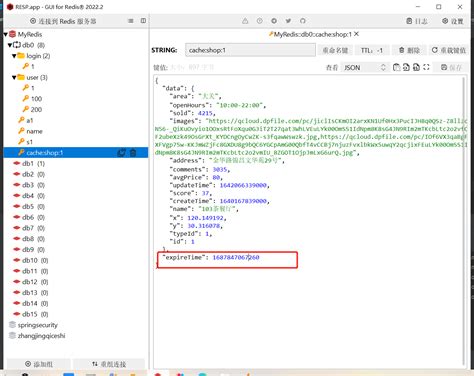Open the log panel button
The height and width of the screenshot is (376, 474).
tap(417, 21)
